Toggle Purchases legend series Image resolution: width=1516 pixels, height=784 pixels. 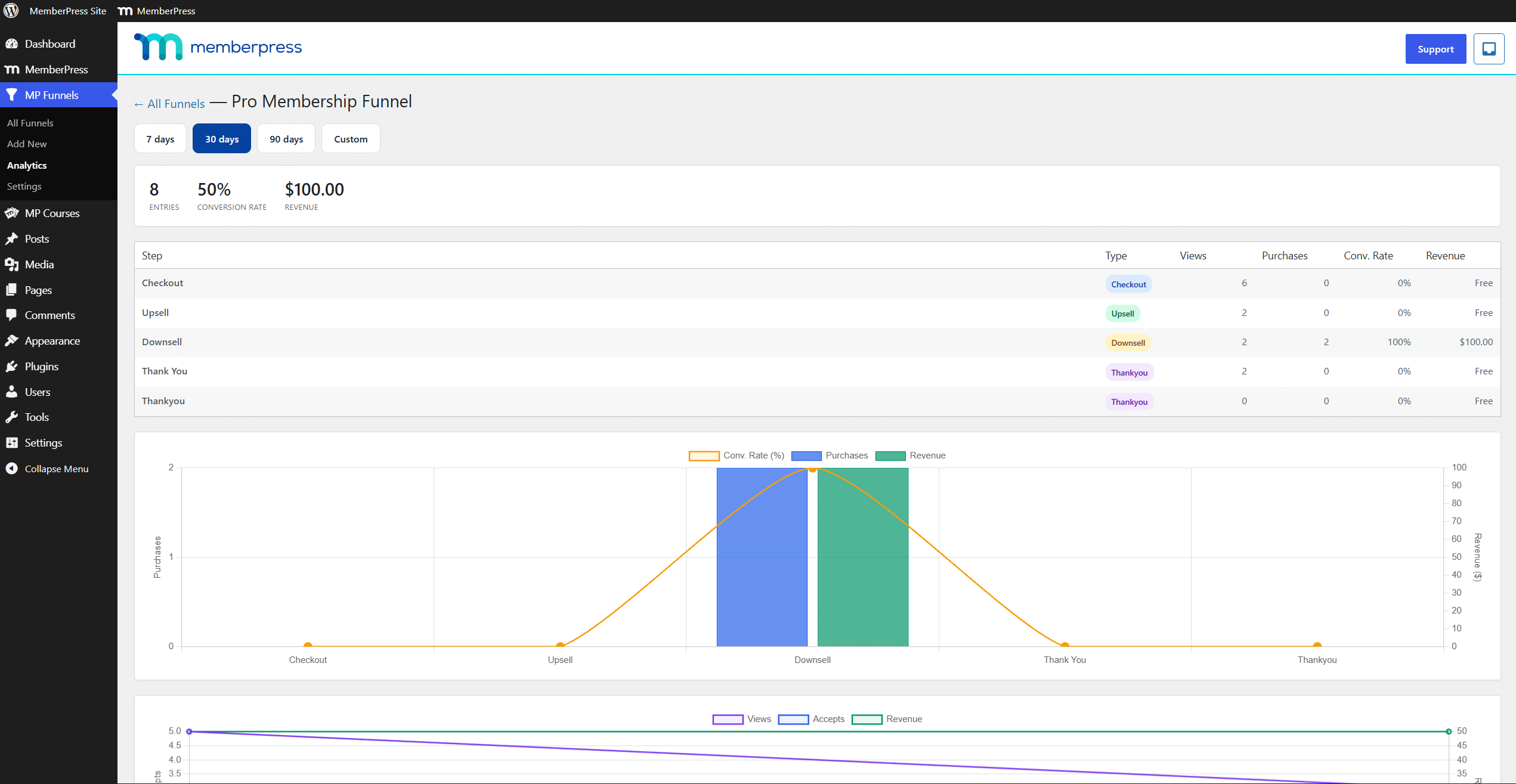830,455
